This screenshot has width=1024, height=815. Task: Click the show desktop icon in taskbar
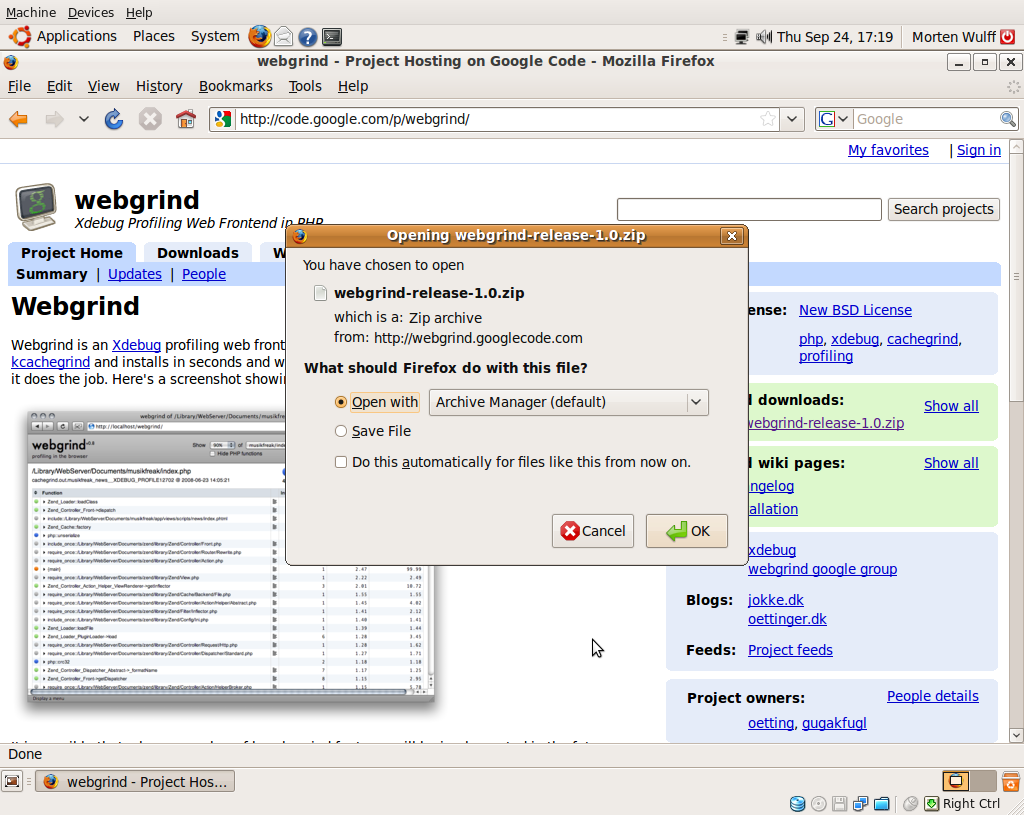pos(12,781)
